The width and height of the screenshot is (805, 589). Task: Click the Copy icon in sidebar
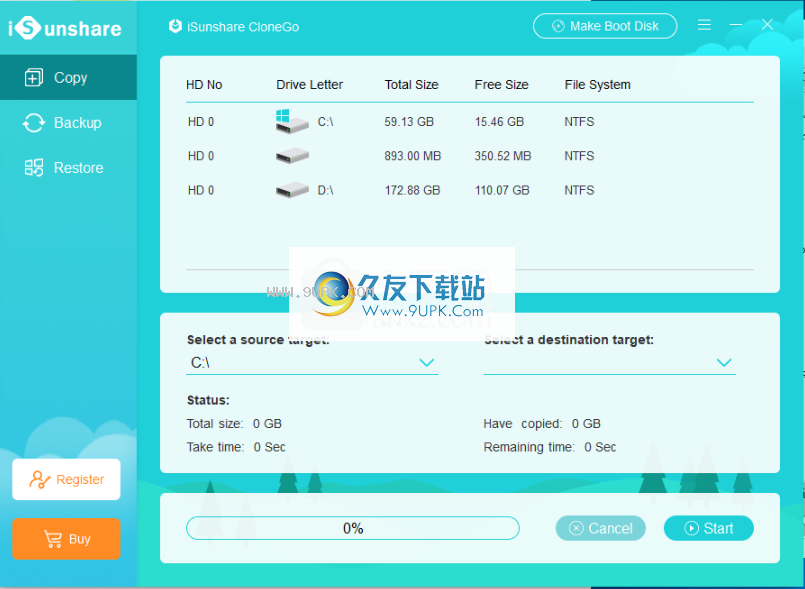[34, 78]
